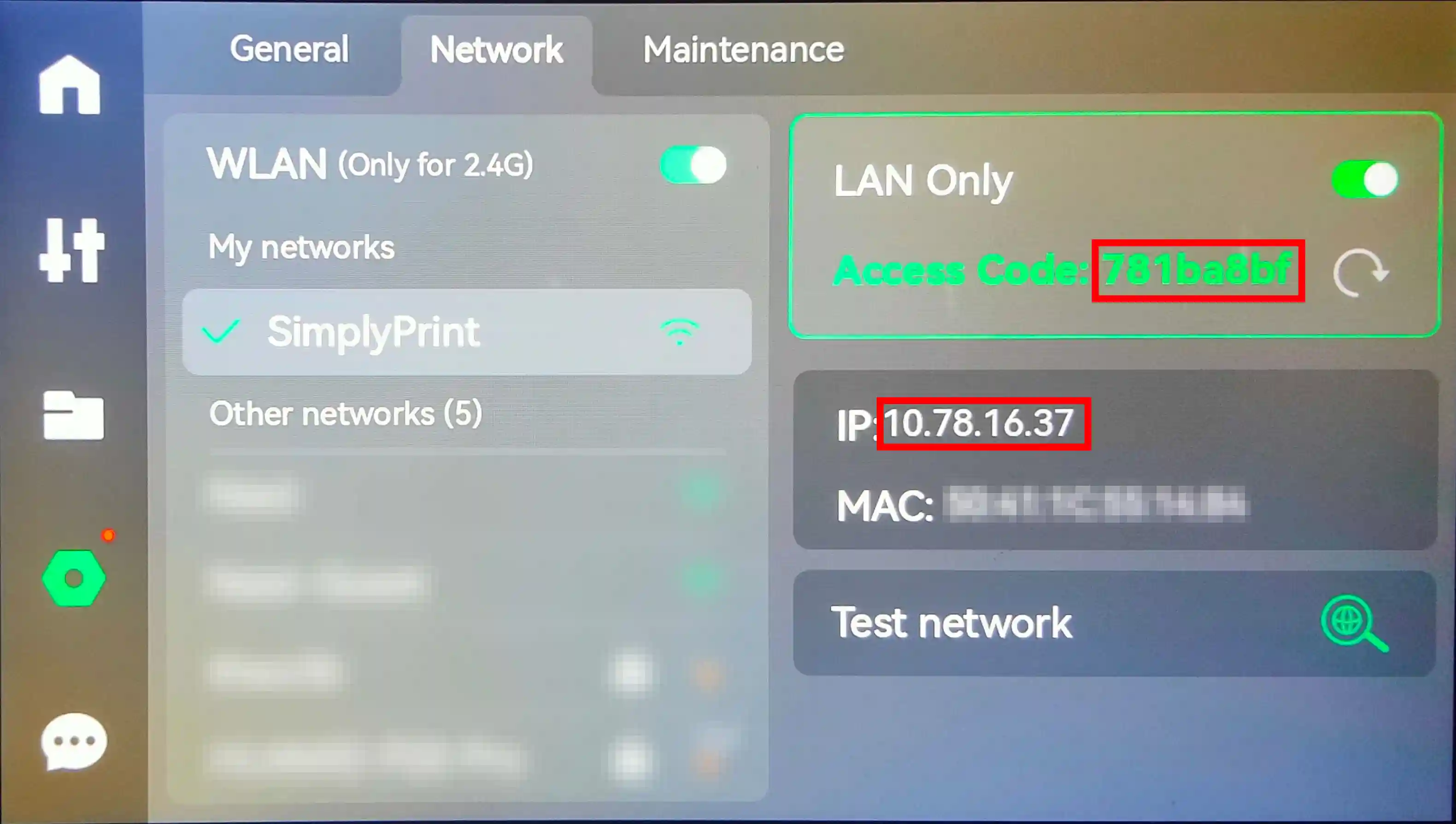This screenshot has width=1456, height=824.
Task: Select the green Settings hexagon icon
Action: [x=74, y=578]
